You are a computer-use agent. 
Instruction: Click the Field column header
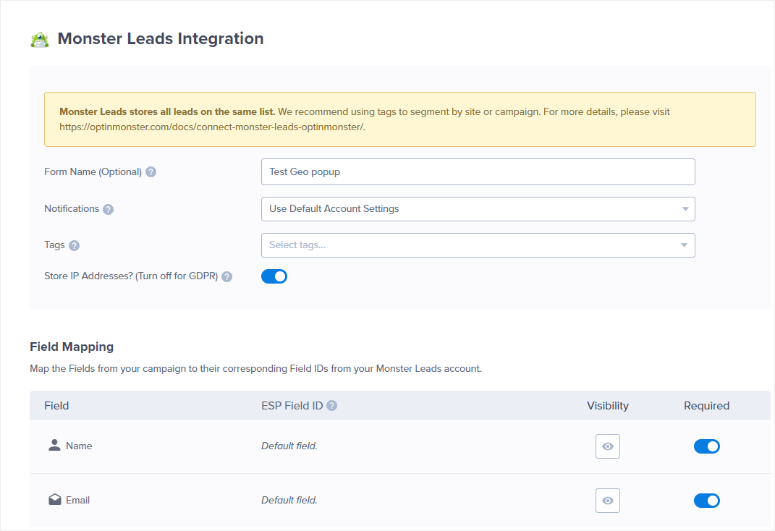point(56,406)
